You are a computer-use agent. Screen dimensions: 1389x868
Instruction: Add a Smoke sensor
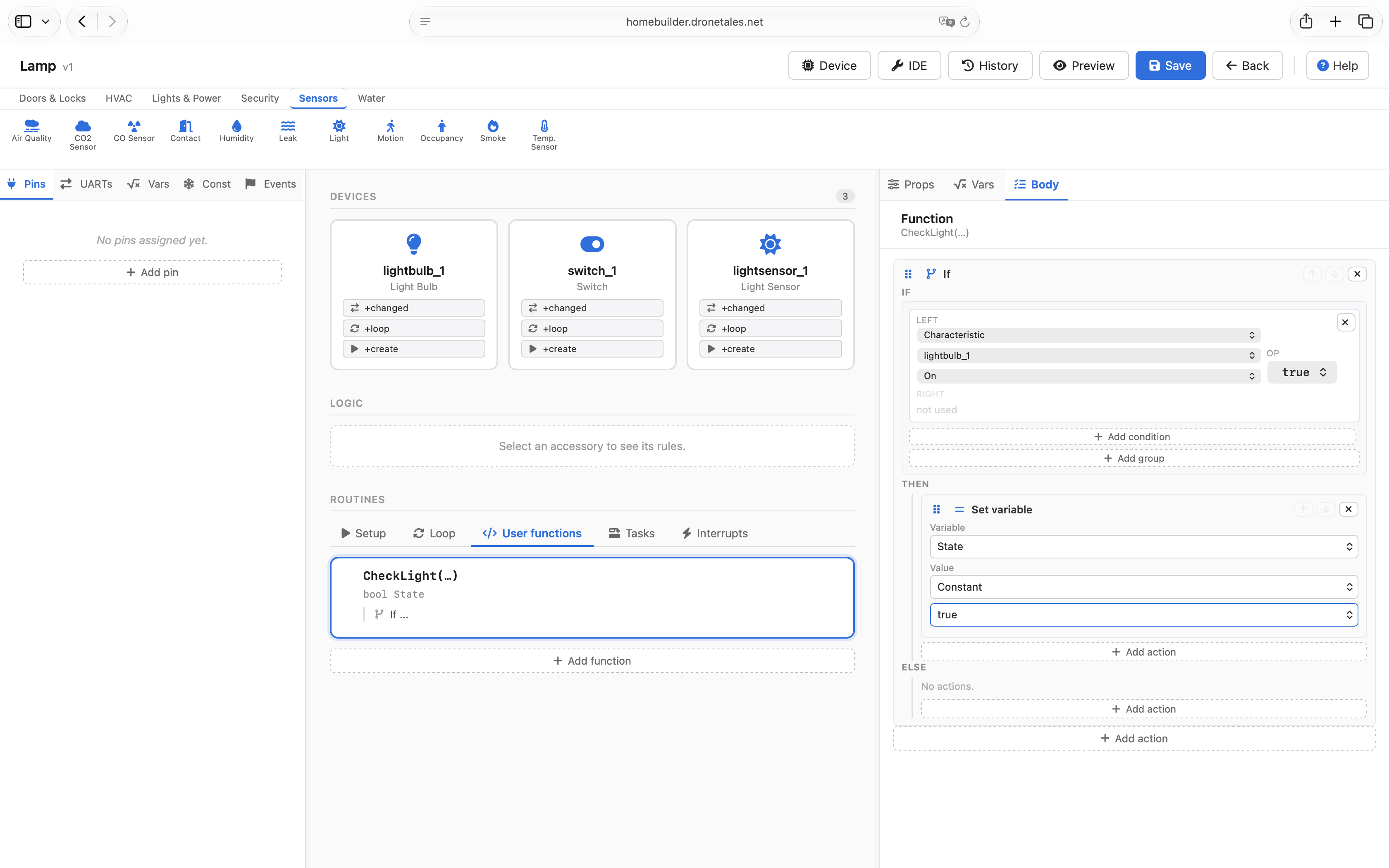(x=493, y=131)
